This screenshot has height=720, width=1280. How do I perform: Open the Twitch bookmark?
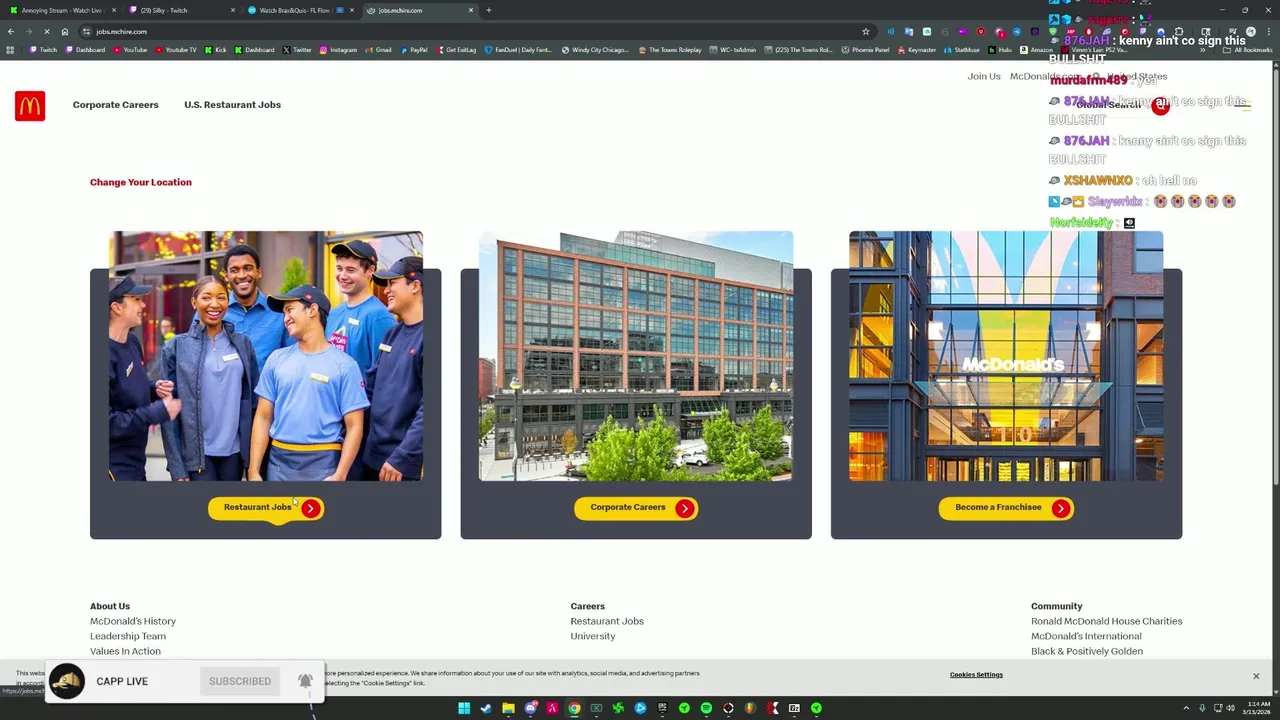pos(43,50)
